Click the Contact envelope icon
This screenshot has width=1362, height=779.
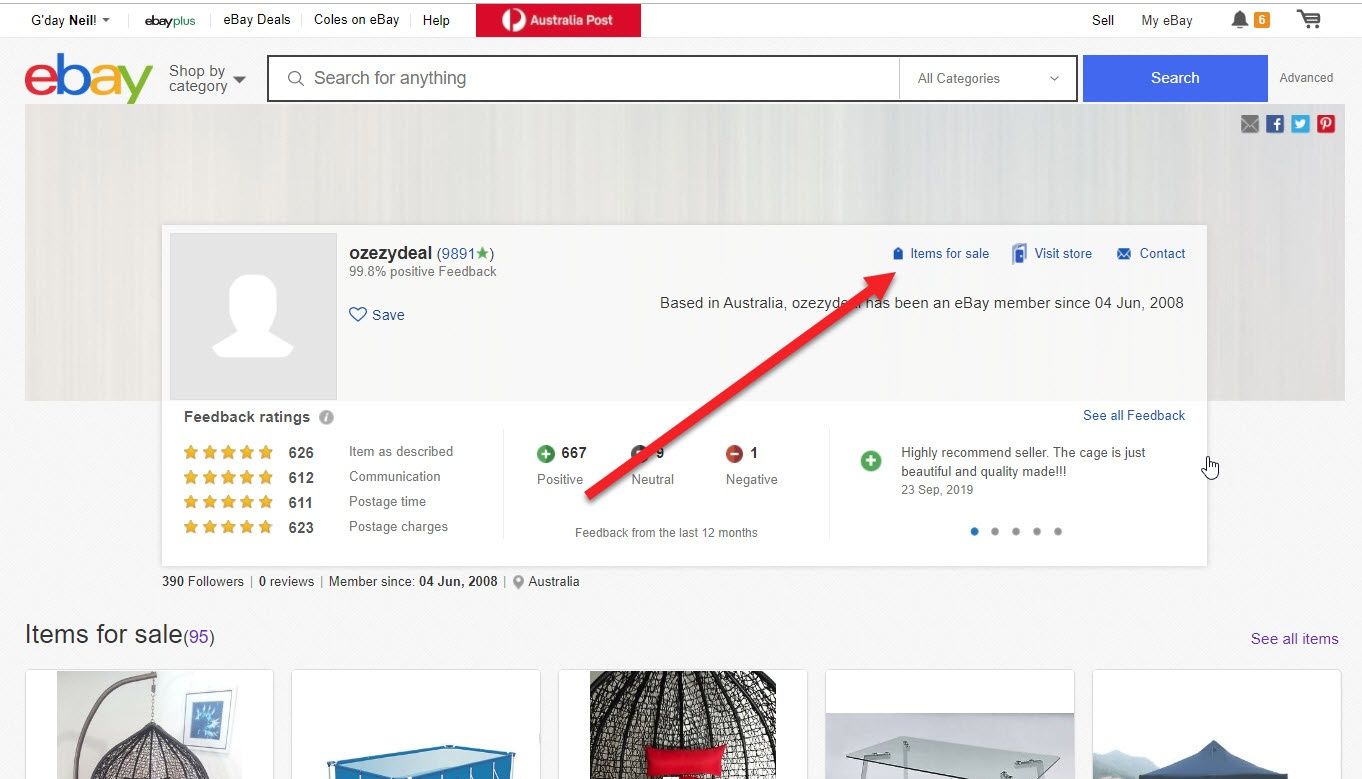click(1124, 254)
